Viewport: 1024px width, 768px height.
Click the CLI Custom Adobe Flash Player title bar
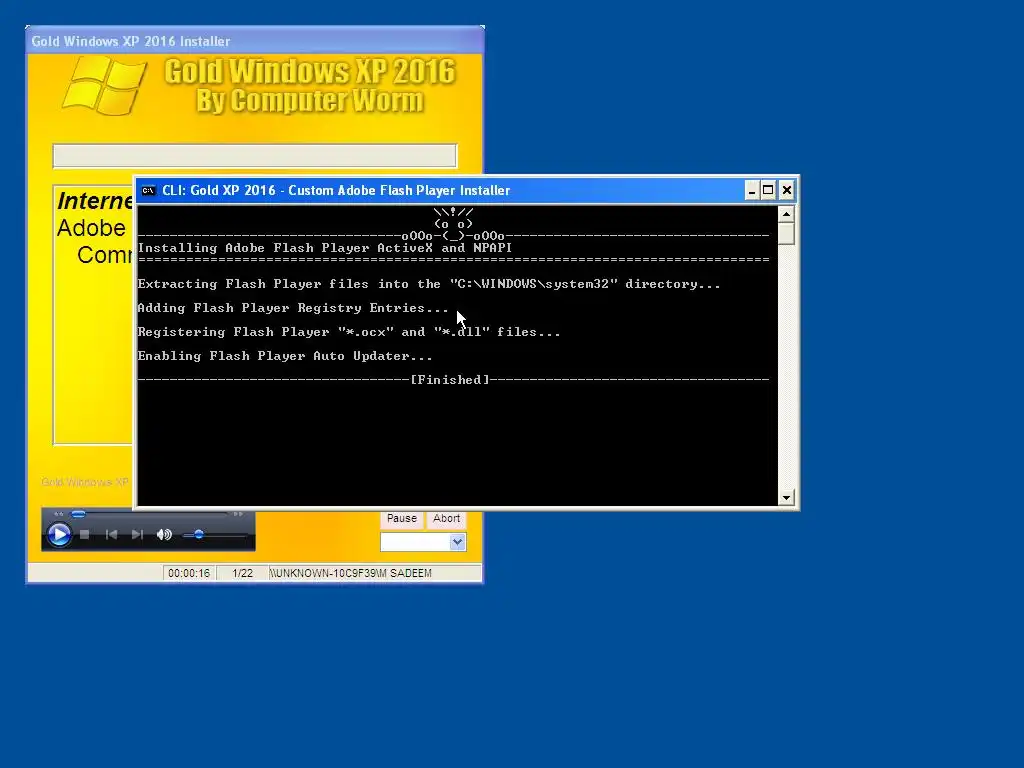tap(441, 191)
